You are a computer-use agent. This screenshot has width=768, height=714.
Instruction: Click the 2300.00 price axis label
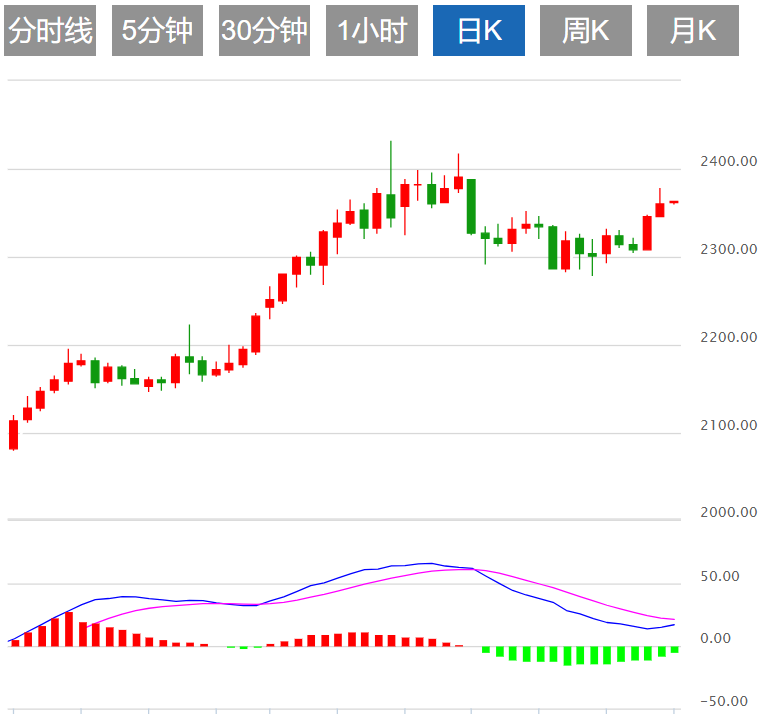728,249
